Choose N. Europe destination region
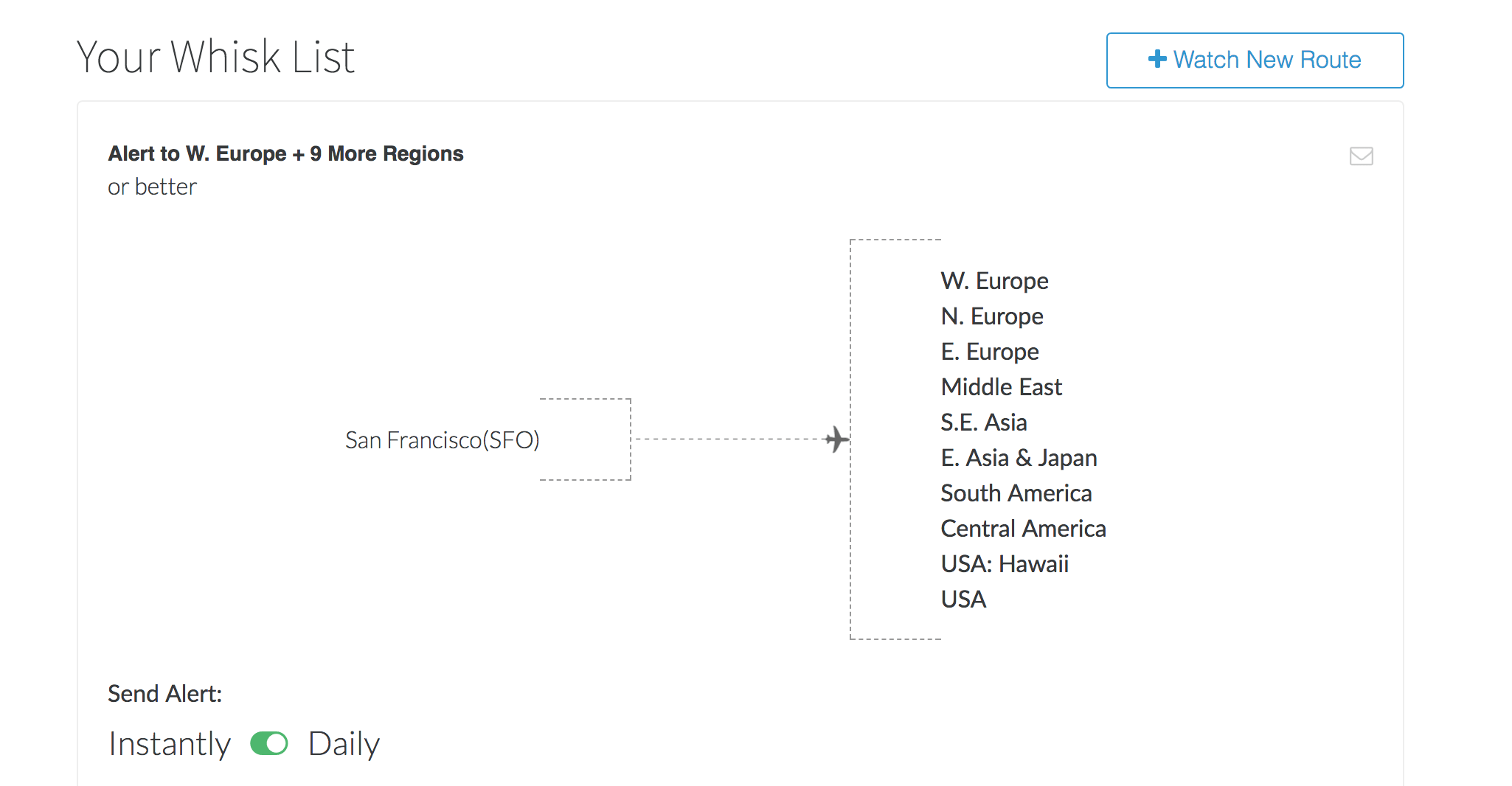Image resolution: width=1512 pixels, height=786 pixels. [992, 316]
